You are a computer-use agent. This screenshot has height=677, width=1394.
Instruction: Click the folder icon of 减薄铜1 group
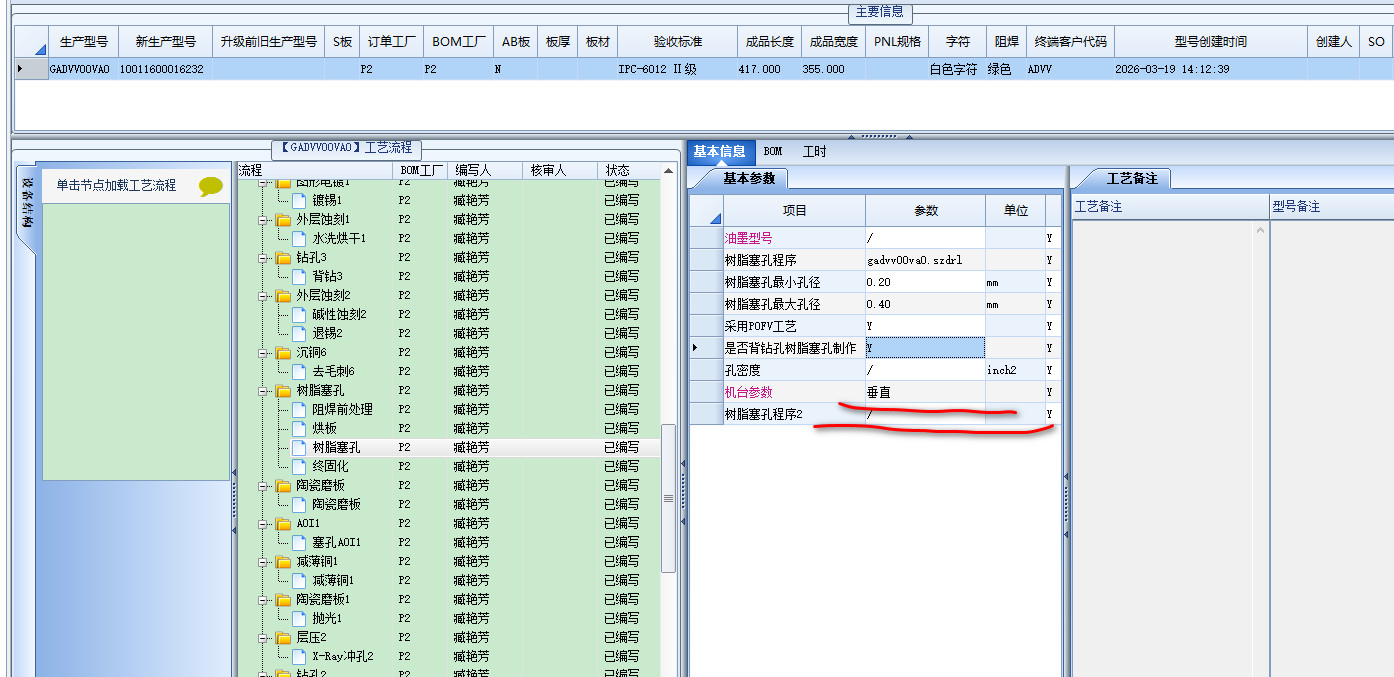pyautogui.click(x=283, y=561)
